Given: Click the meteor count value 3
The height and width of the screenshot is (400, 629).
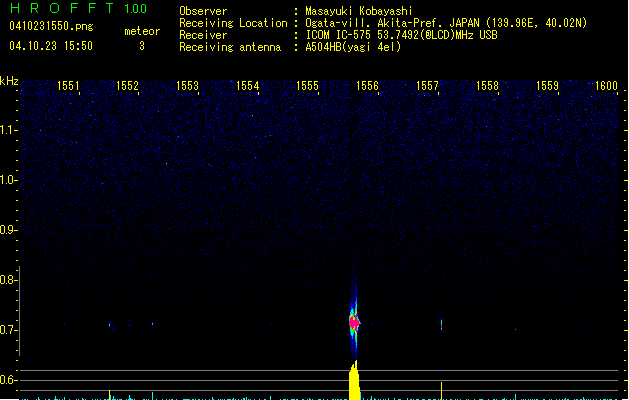Looking at the screenshot, I should click(141, 46).
